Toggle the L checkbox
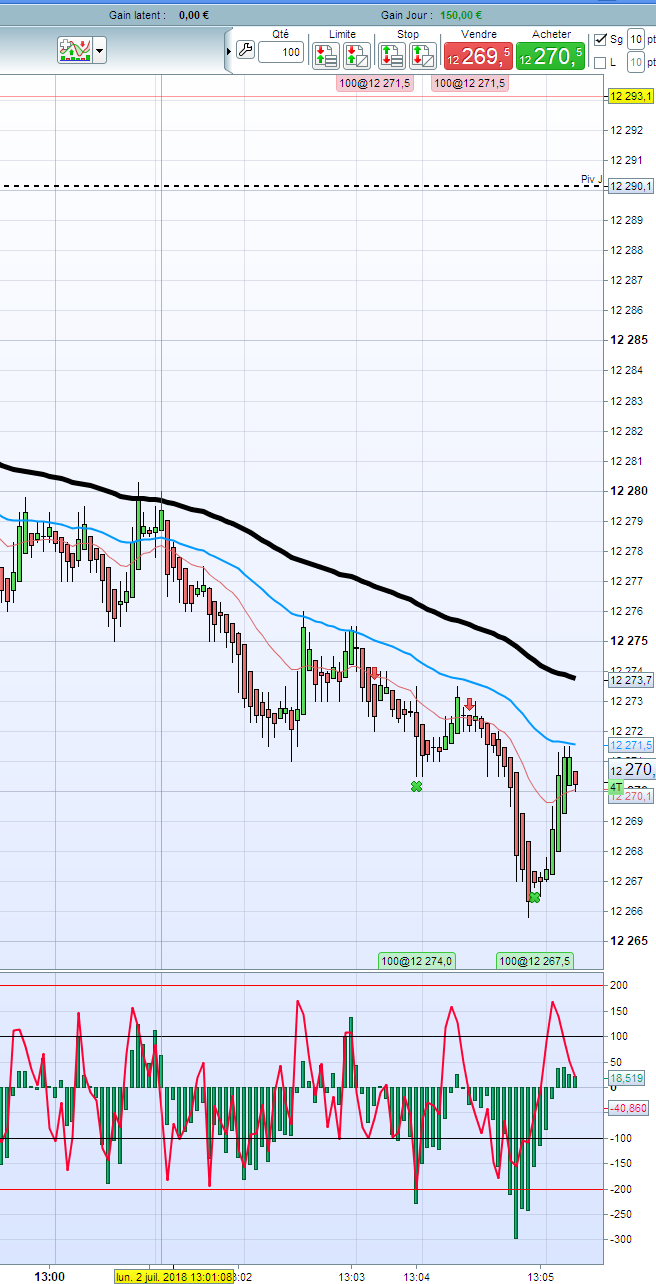The width and height of the screenshot is (656, 1284). 600,63
